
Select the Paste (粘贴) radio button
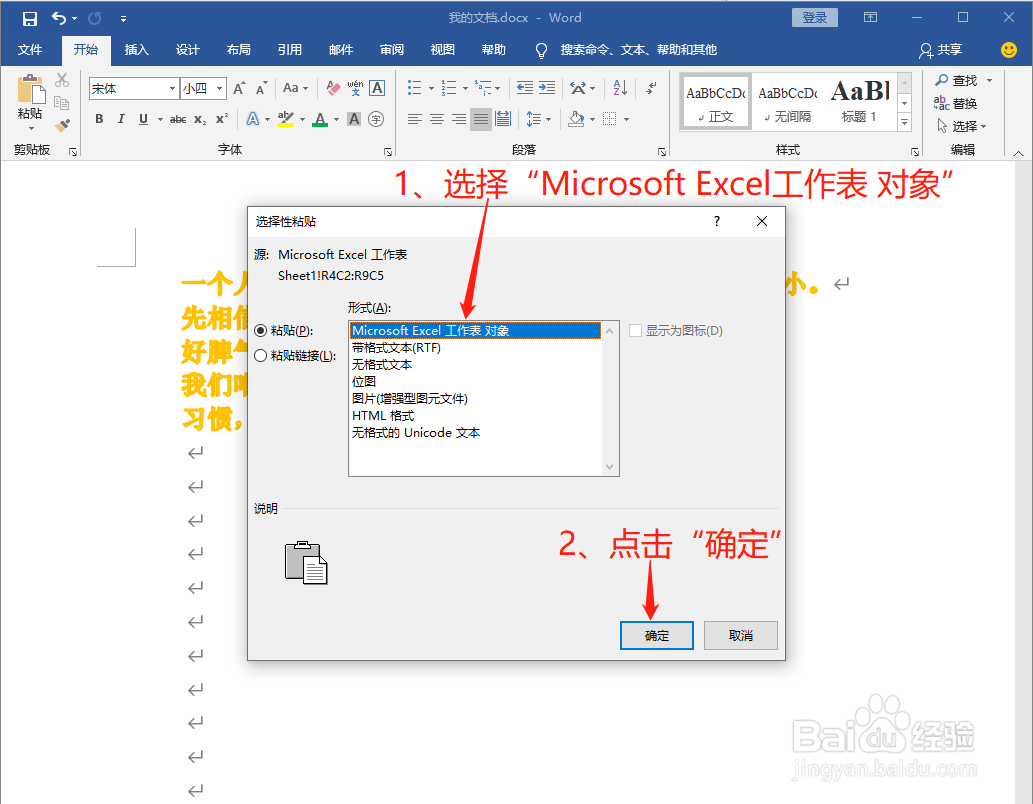[261, 331]
